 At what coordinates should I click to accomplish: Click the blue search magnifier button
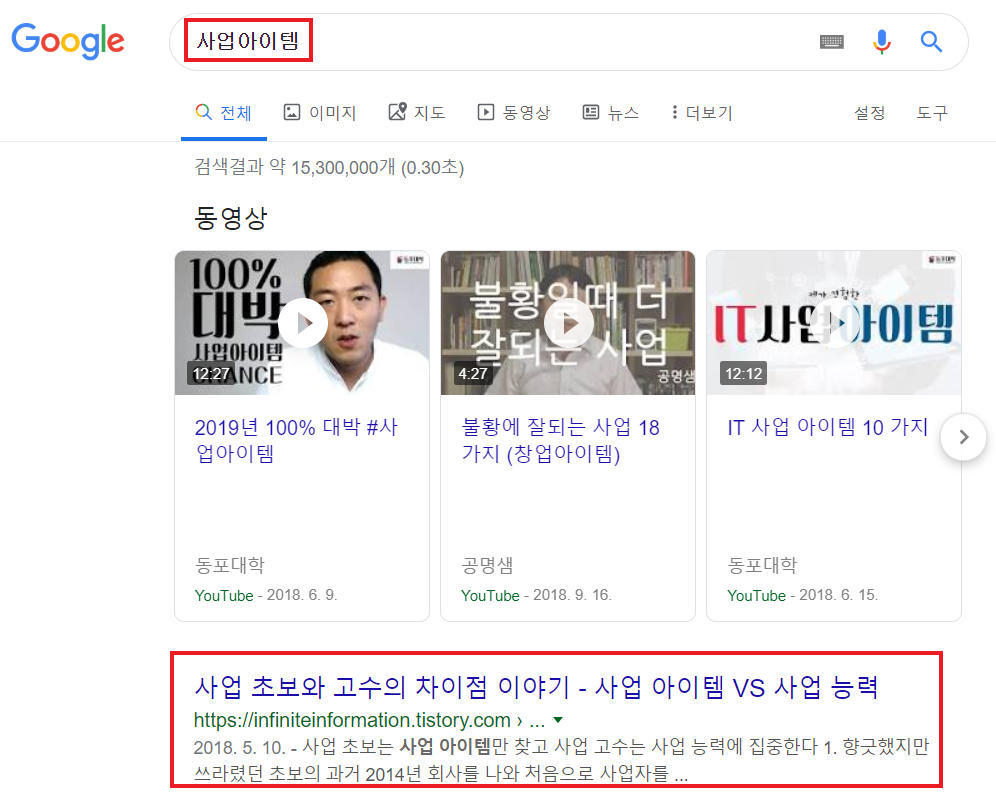931,42
